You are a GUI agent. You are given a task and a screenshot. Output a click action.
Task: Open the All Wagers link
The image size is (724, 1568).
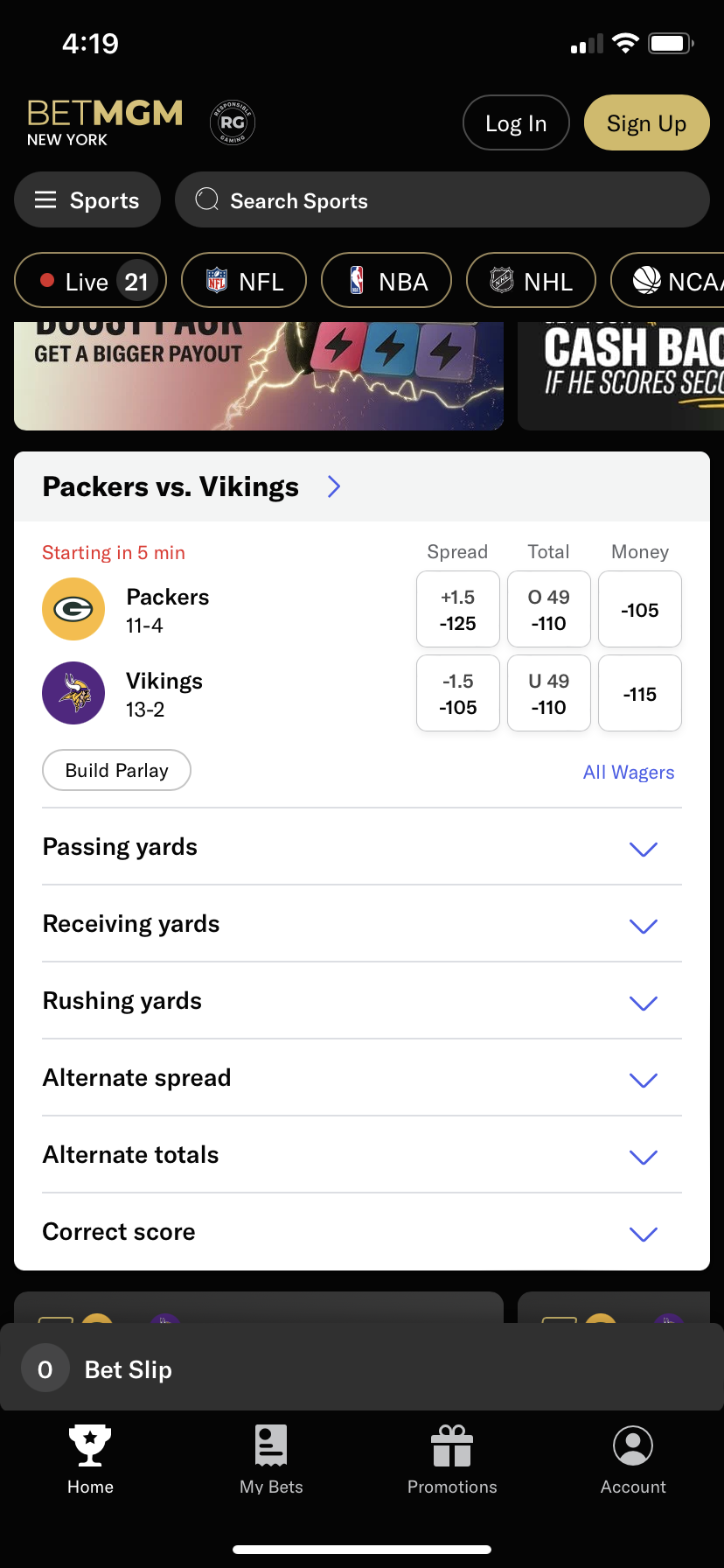point(629,773)
